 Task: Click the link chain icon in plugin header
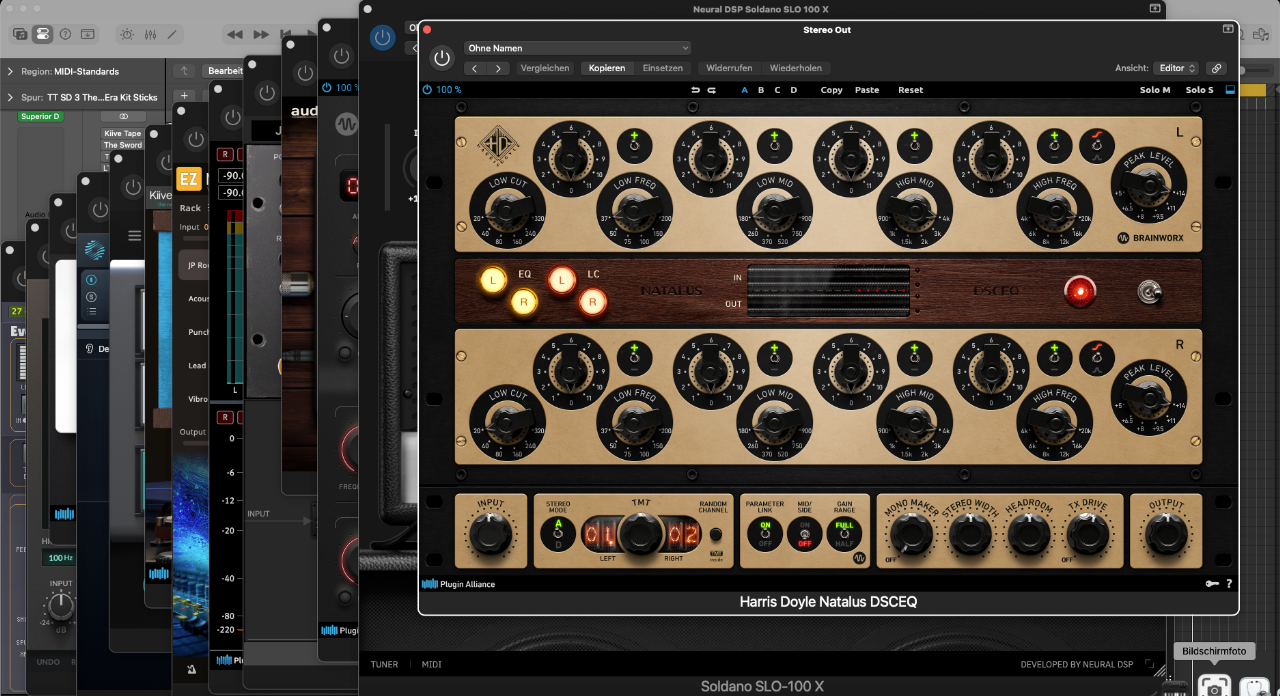click(1216, 68)
